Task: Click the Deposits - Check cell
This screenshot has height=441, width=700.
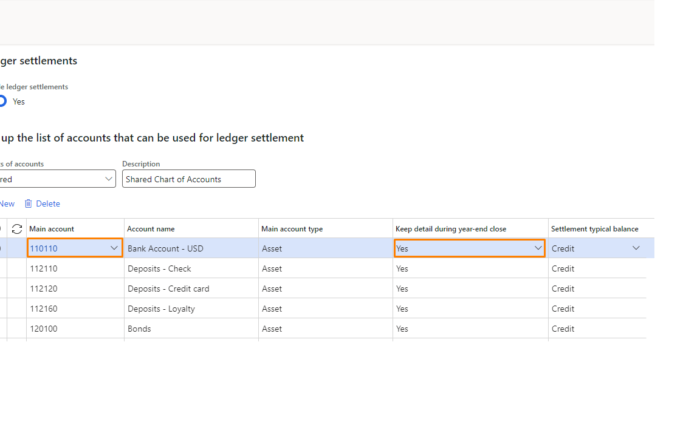Action: [192, 268]
